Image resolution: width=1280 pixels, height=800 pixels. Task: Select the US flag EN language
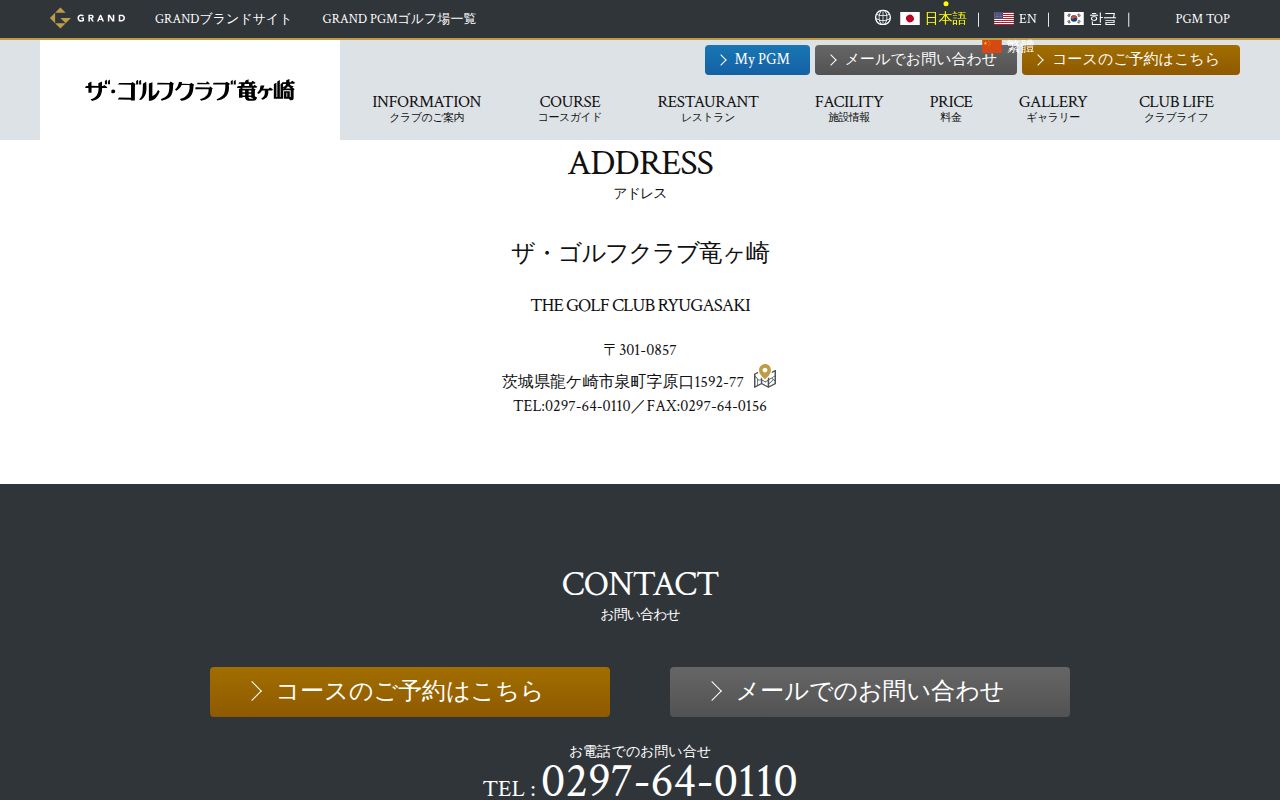pyautogui.click(x=1004, y=18)
